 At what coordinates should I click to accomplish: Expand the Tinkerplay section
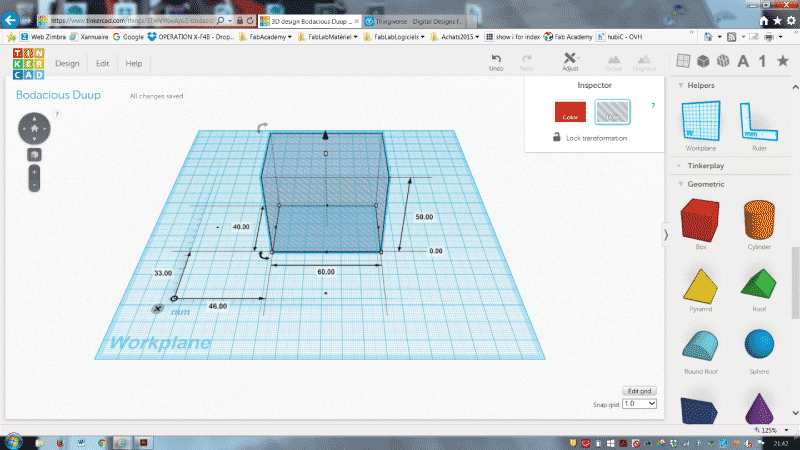[679, 166]
